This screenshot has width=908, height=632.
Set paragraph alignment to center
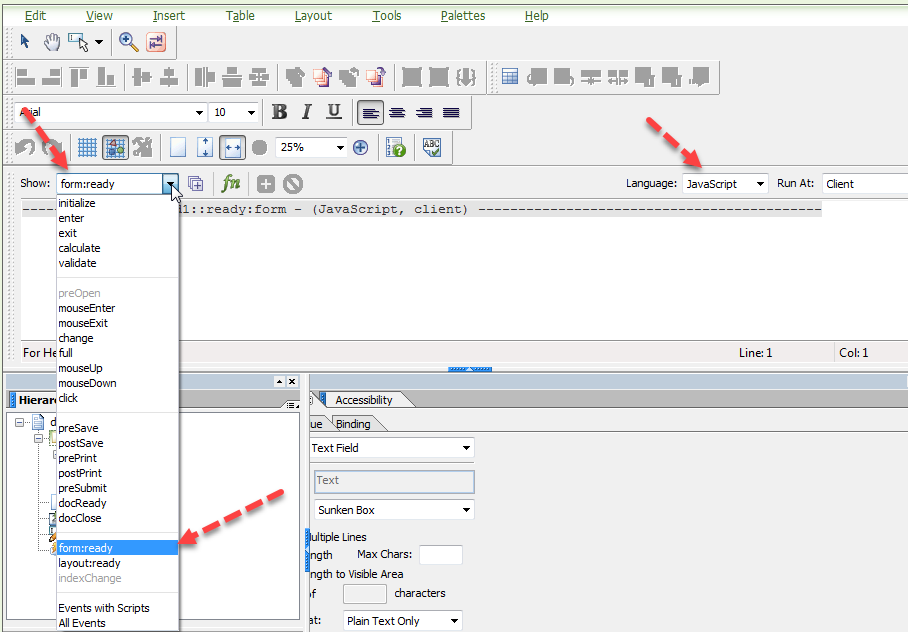coord(397,112)
